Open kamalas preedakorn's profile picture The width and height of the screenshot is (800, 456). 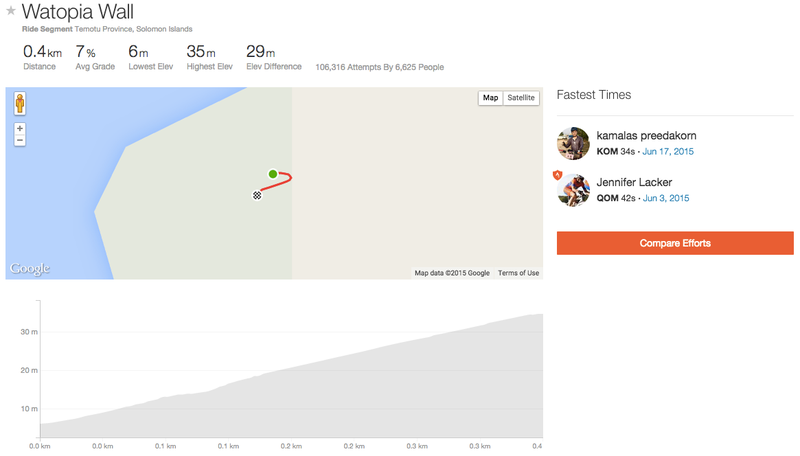click(573, 143)
